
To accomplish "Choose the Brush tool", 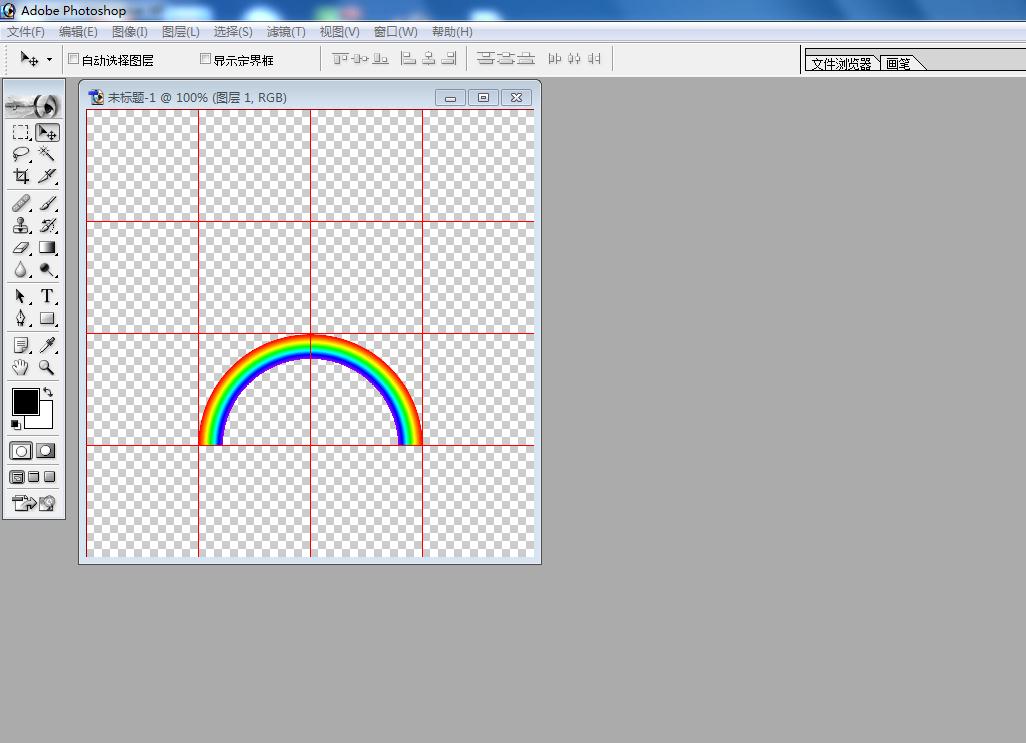I will [47, 203].
